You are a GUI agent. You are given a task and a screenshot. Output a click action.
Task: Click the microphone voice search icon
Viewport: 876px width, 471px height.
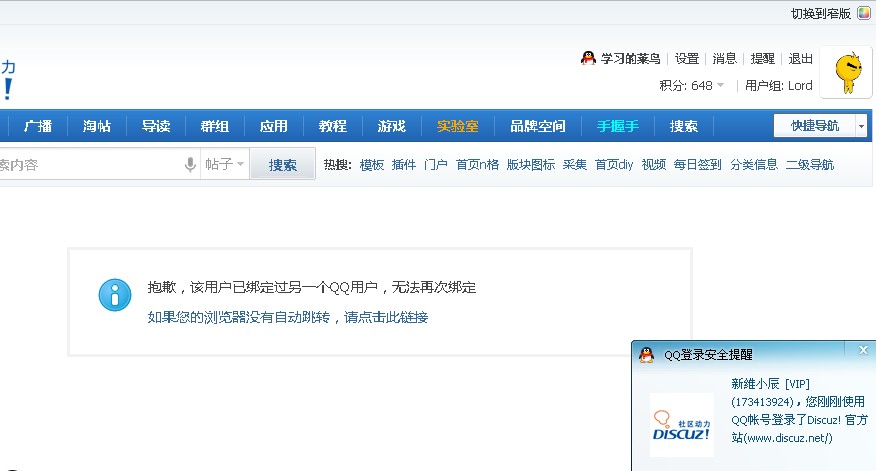(x=190, y=165)
